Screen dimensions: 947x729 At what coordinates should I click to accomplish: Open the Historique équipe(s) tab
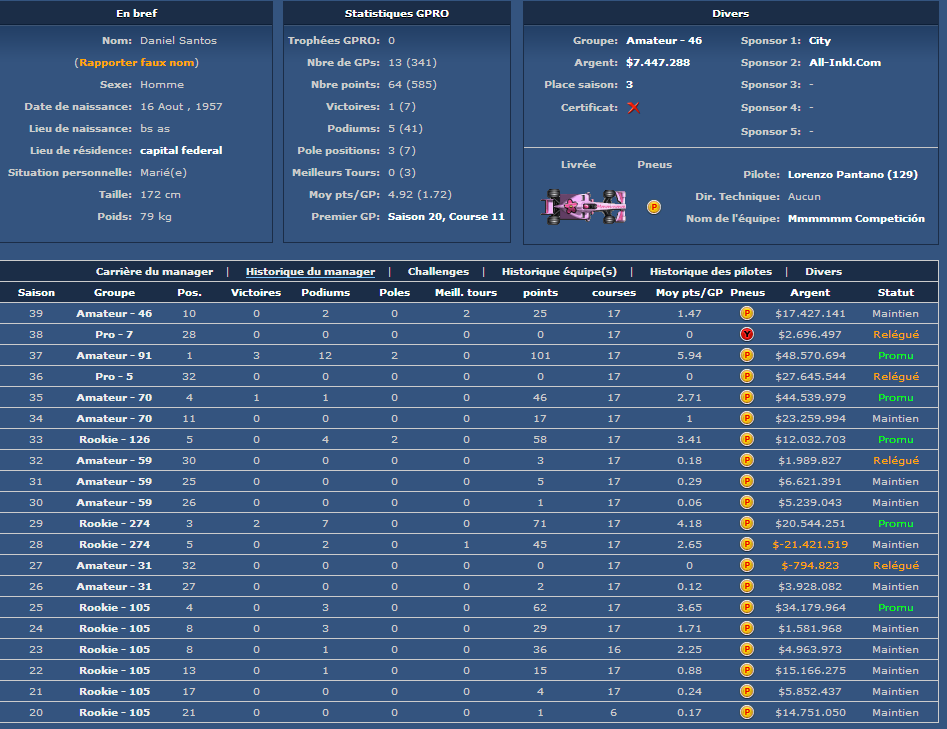coord(559,272)
